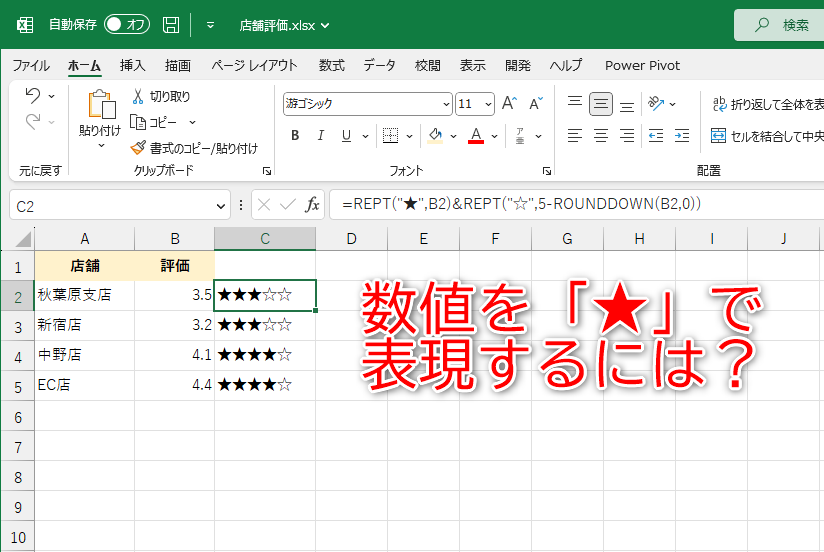Align text left icon

tap(575, 136)
